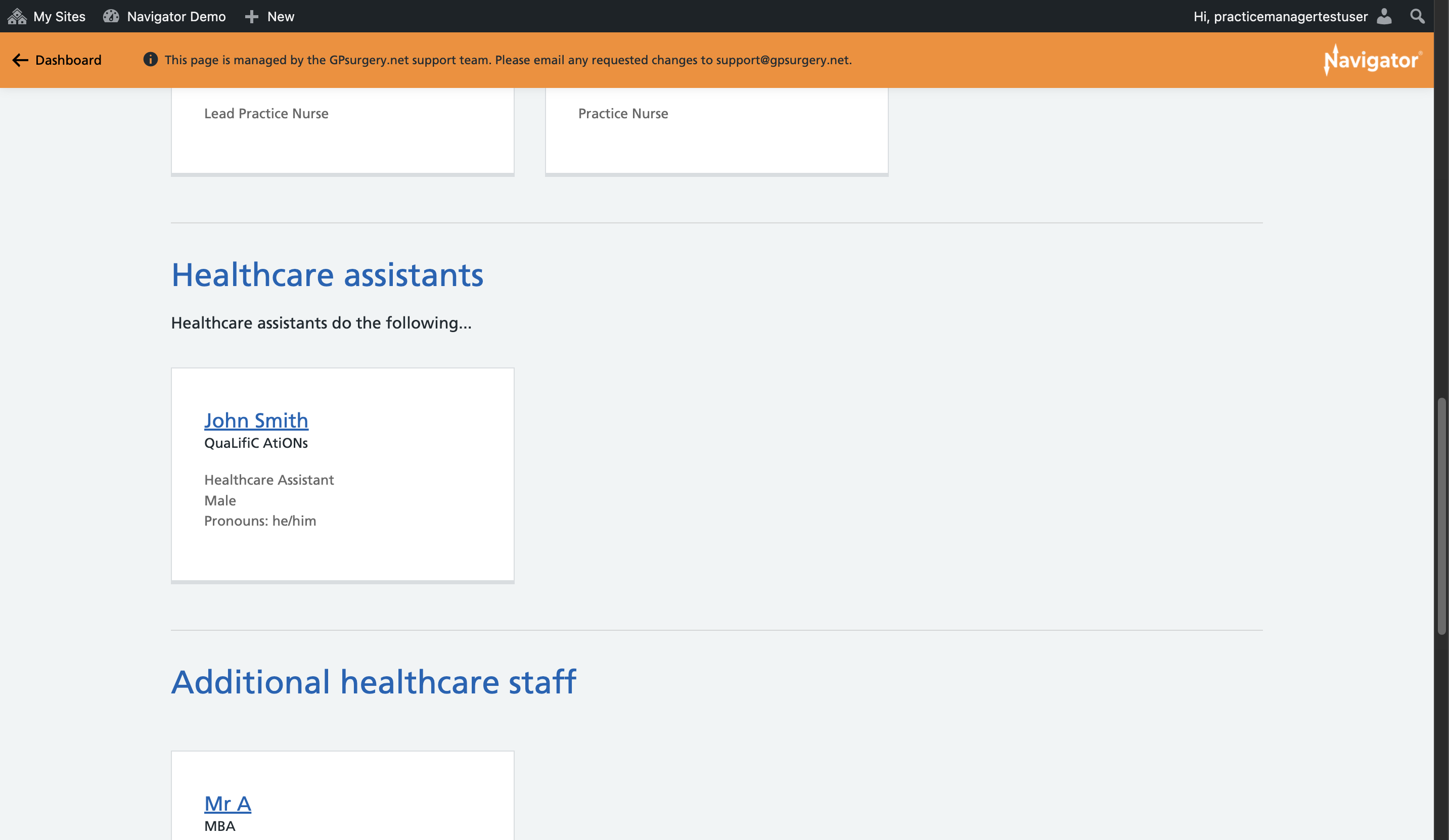Click the 'Male' text in John Smith card
Viewport: 1449px width, 840px height.
[x=220, y=500]
